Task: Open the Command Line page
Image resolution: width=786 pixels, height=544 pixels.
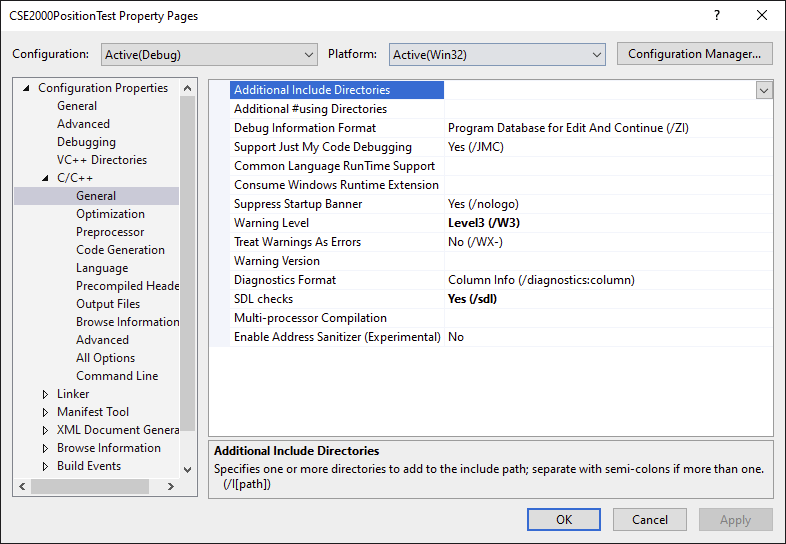Action: 117,376
